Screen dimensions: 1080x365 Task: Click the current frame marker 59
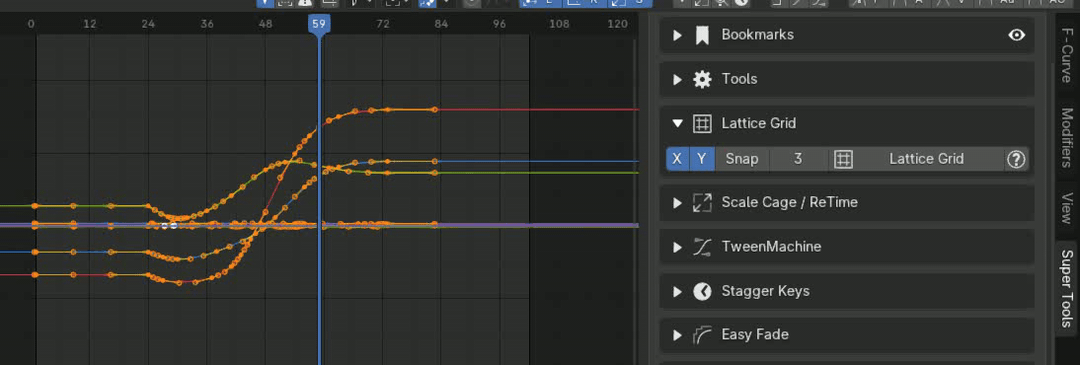[x=318, y=24]
